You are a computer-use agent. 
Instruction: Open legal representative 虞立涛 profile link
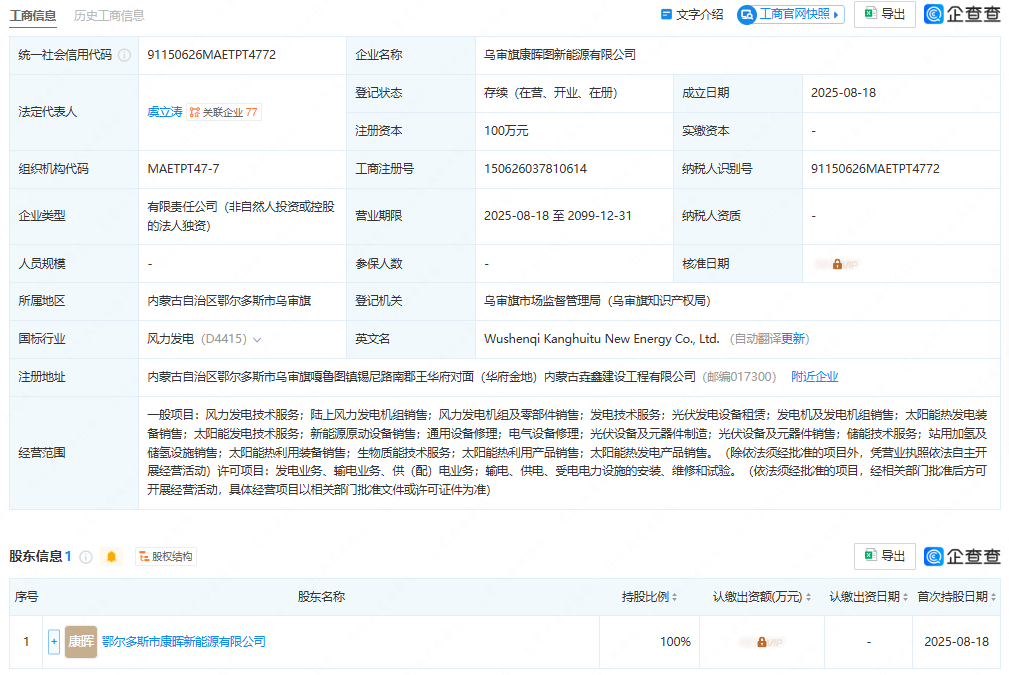pos(165,112)
